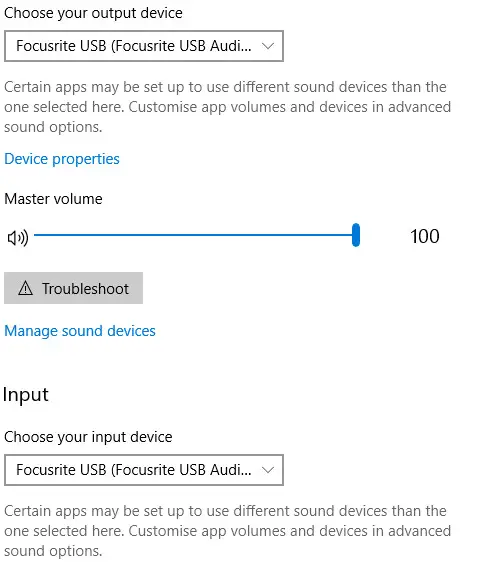
Task: Open the Manage sound devices link
Action: click(x=80, y=331)
